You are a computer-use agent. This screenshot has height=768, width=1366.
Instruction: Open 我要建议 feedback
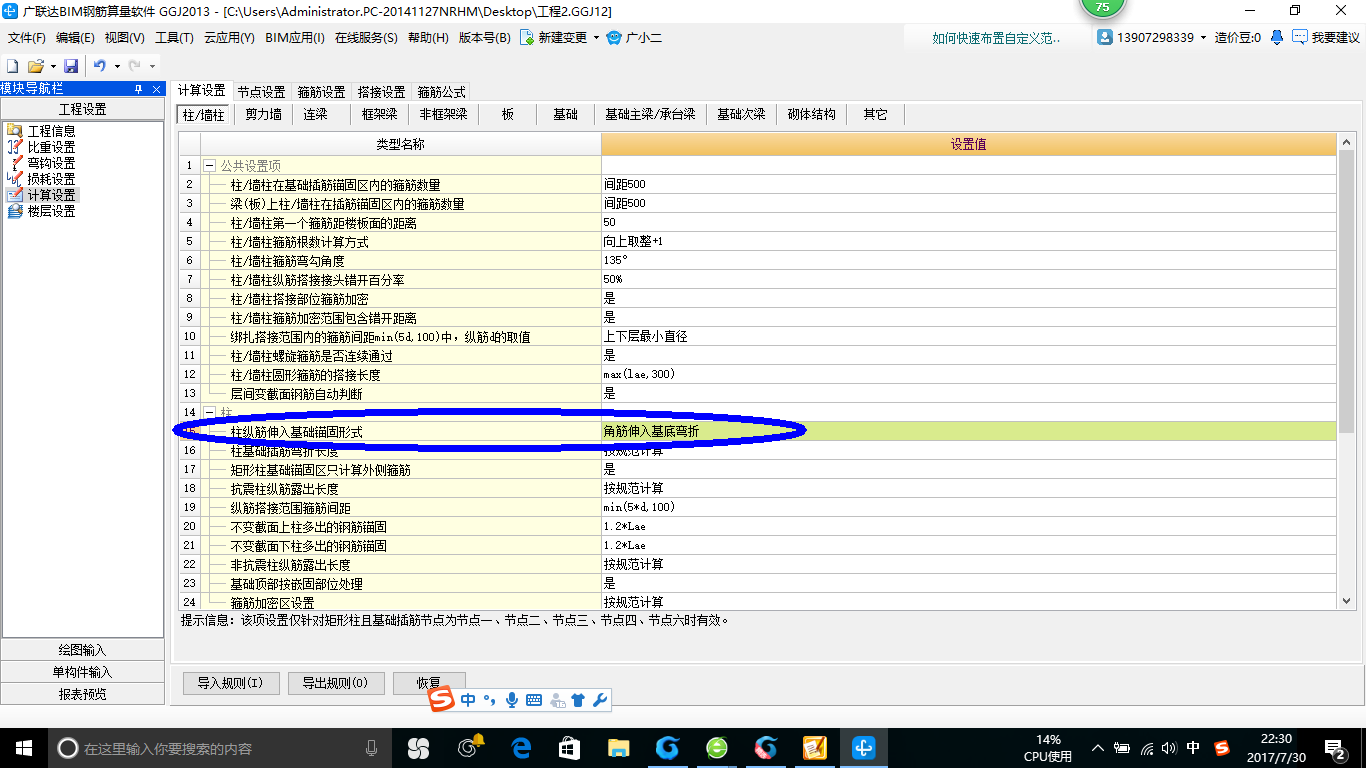click(x=1326, y=38)
